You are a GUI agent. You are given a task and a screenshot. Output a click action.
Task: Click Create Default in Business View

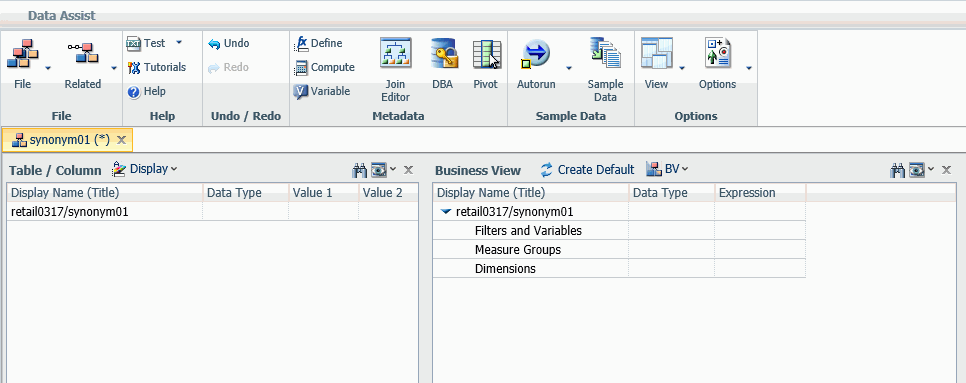pyautogui.click(x=587, y=169)
